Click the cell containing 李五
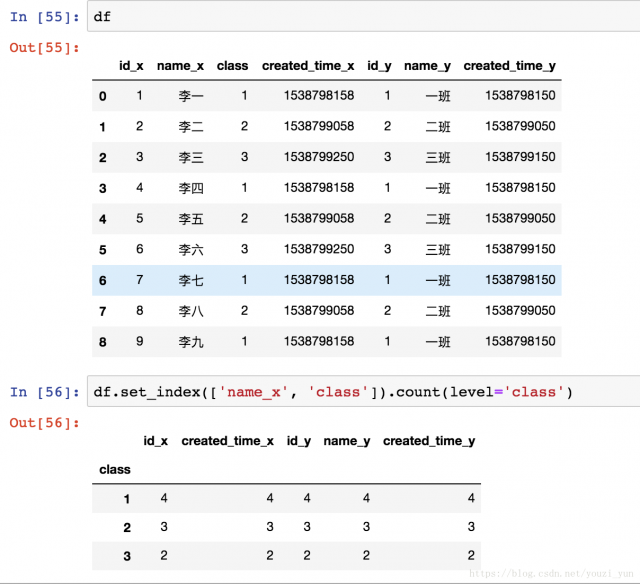 click(190, 219)
